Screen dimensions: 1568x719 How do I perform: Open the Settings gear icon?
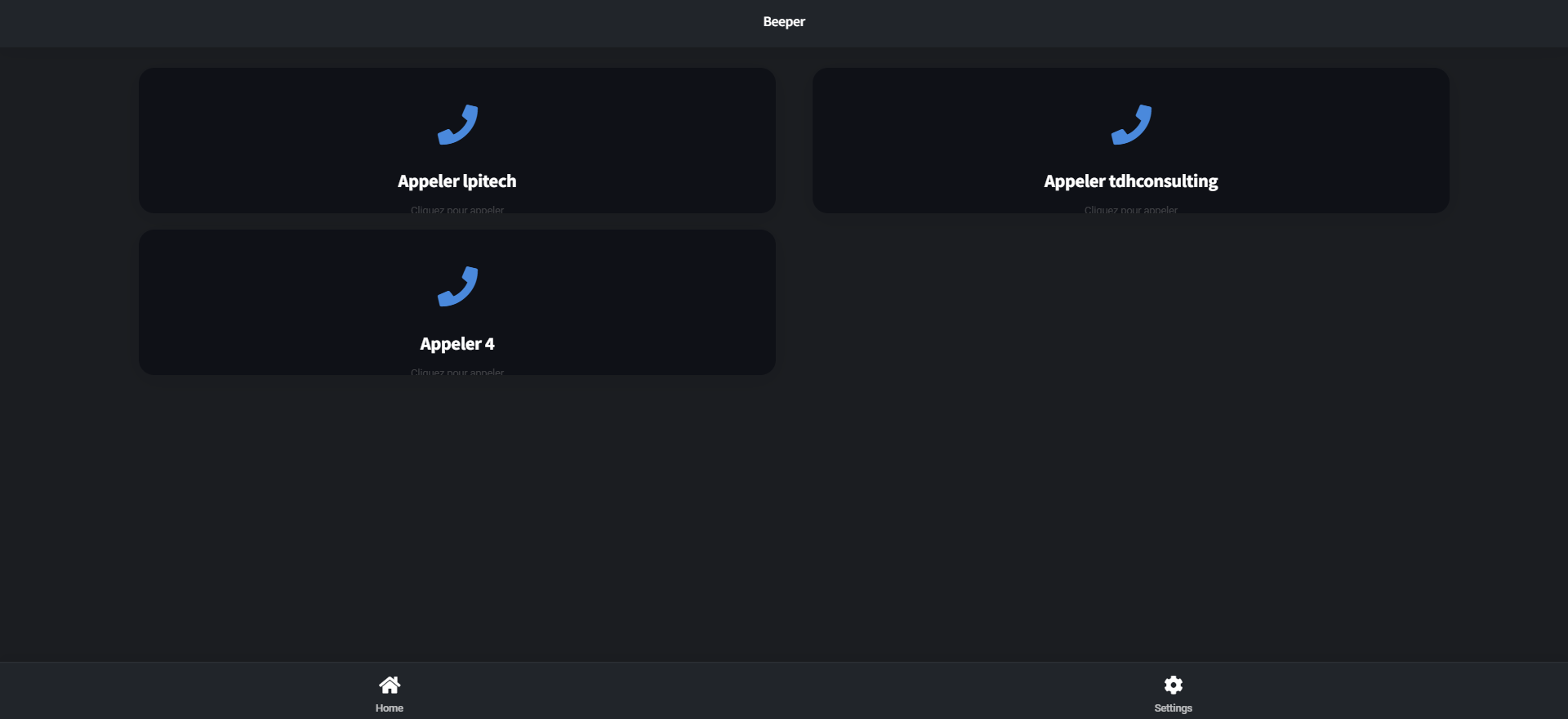1173,685
